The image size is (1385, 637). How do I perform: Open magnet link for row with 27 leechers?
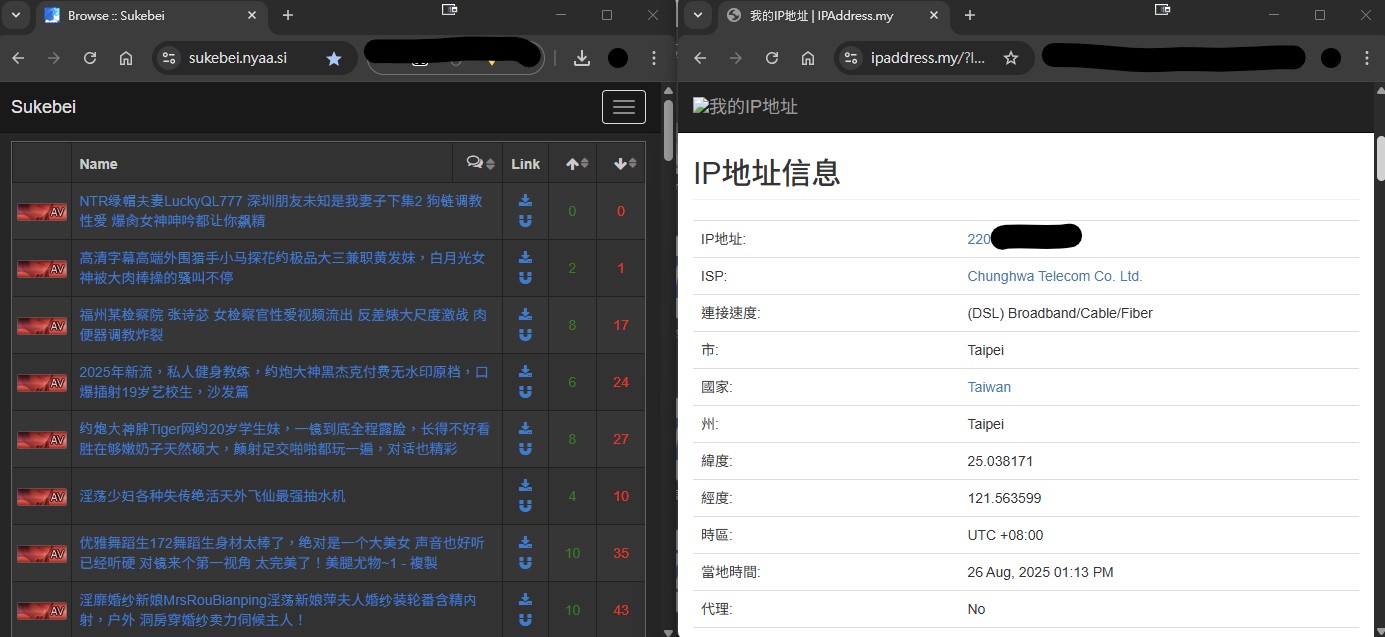525,448
